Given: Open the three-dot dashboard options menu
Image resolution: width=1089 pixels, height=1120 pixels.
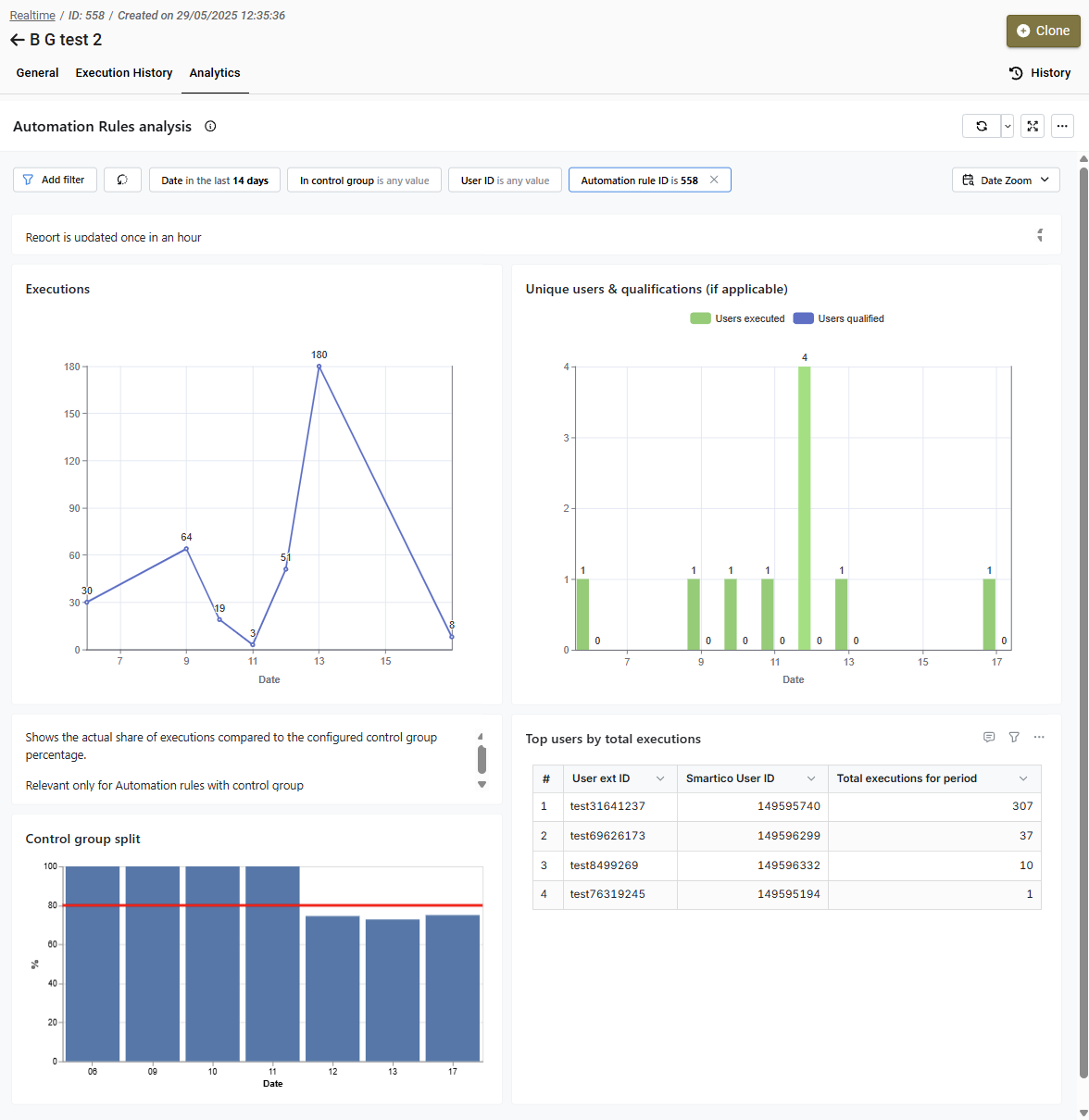Looking at the screenshot, I should (x=1062, y=126).
